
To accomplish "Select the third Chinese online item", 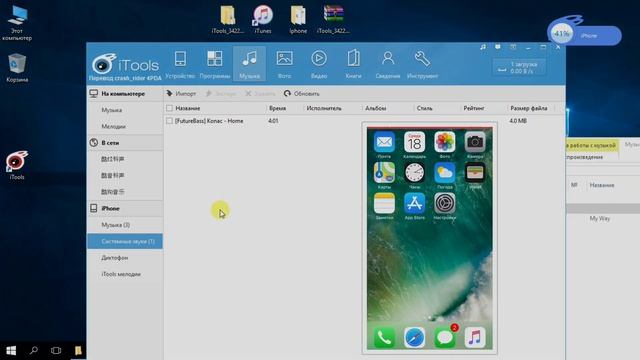I will tap(113, 192).
